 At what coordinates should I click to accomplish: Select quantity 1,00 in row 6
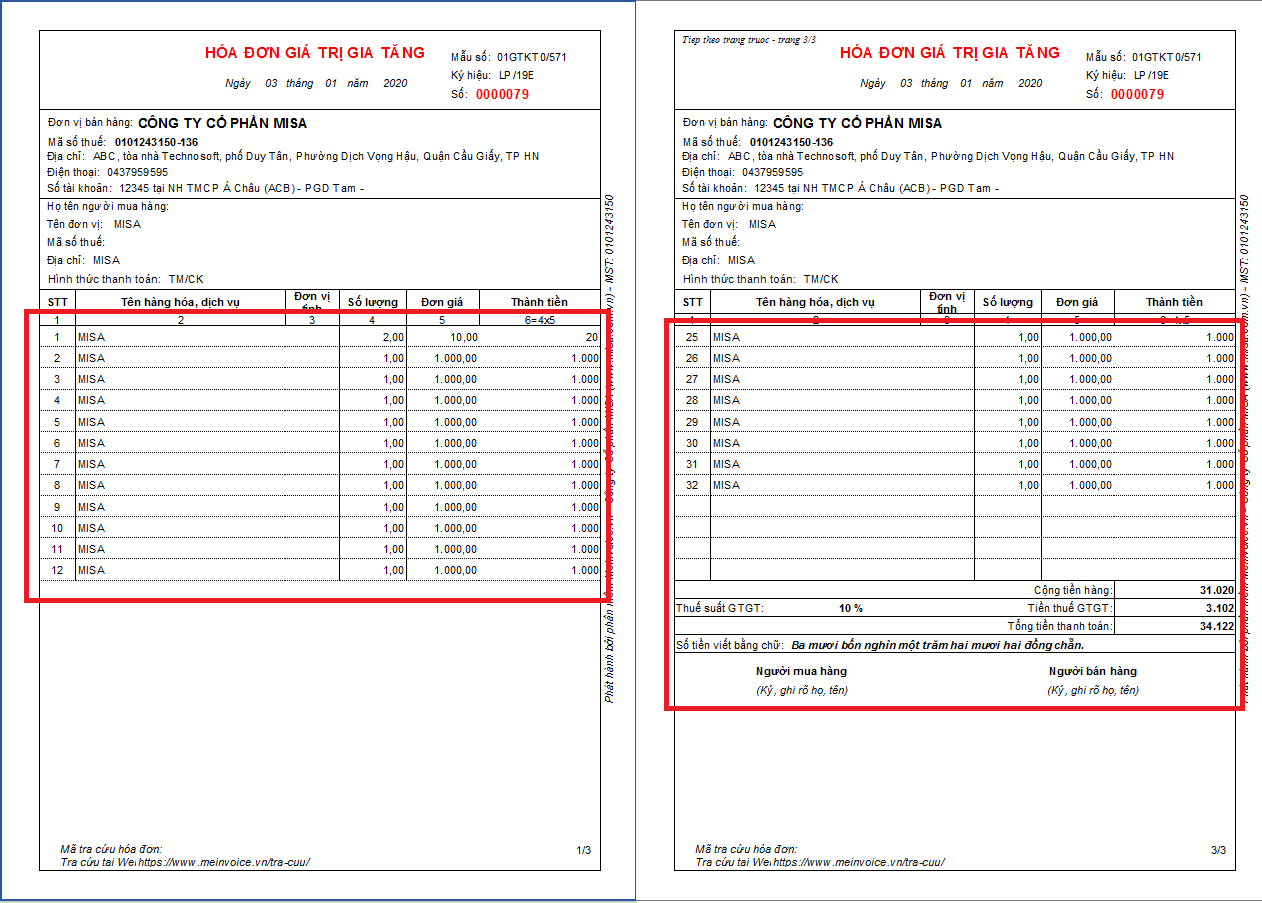click(393, 443)
